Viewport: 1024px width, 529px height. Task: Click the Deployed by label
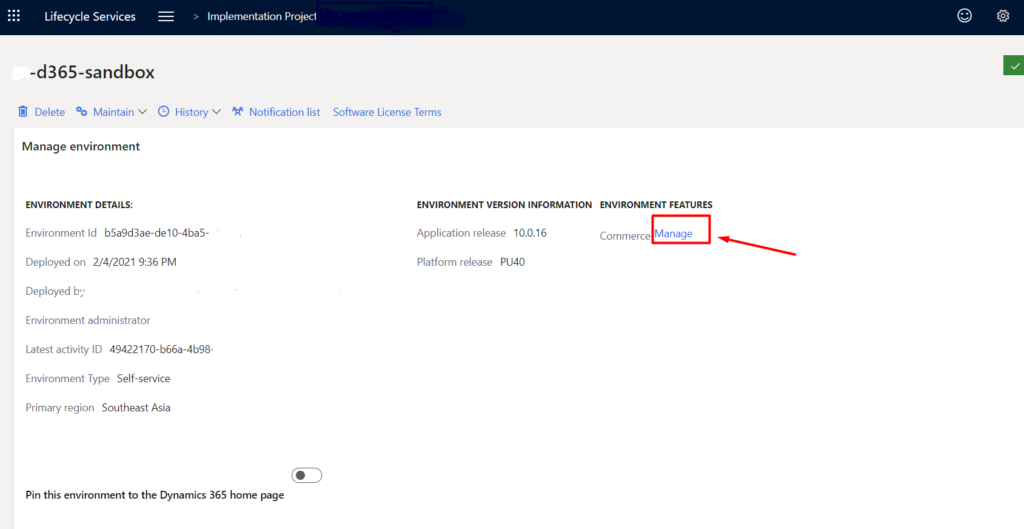[x=56, y=291]
